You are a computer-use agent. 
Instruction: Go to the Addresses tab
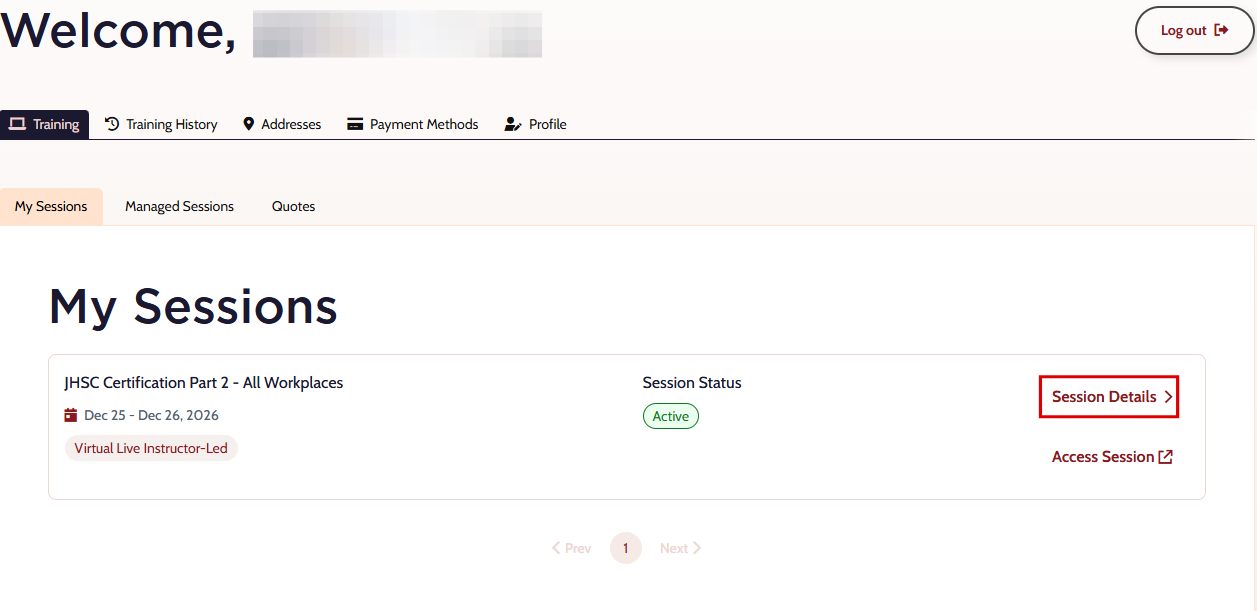pyautogui.click(x=282, y=124)
